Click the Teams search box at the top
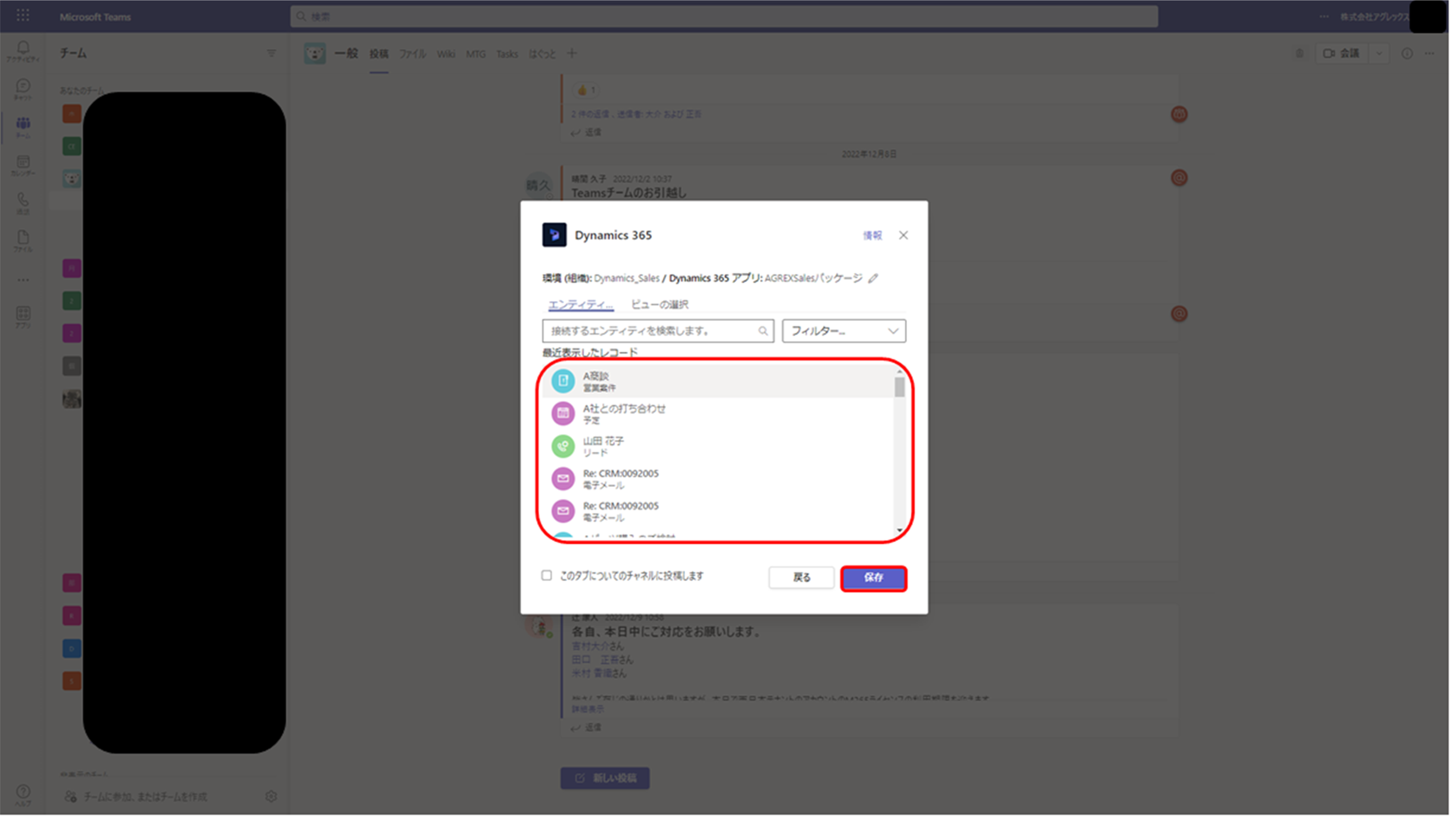 (724, 17)
